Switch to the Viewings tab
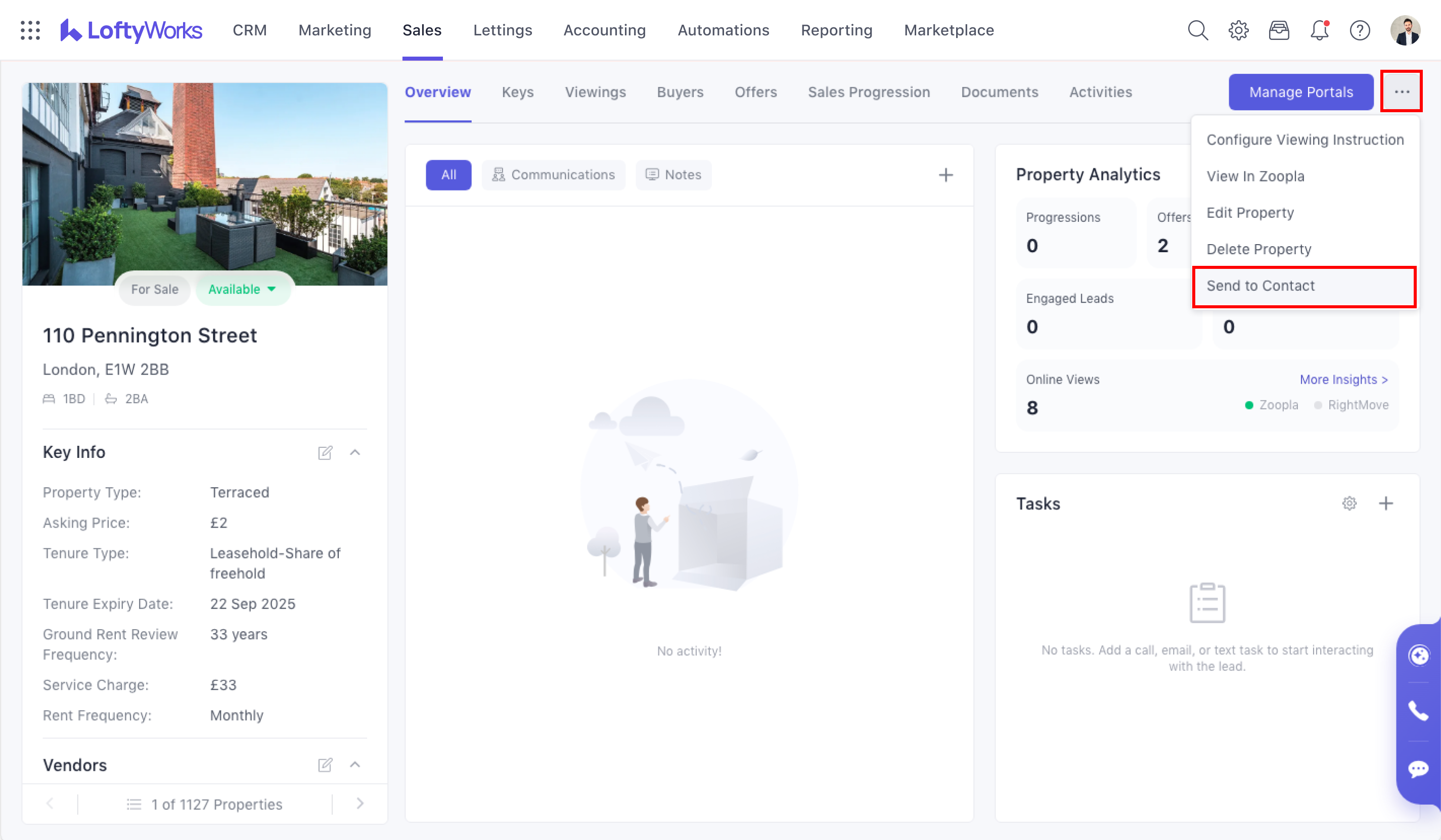Screen dimensions: 1441x840 (x=595, y=92)
